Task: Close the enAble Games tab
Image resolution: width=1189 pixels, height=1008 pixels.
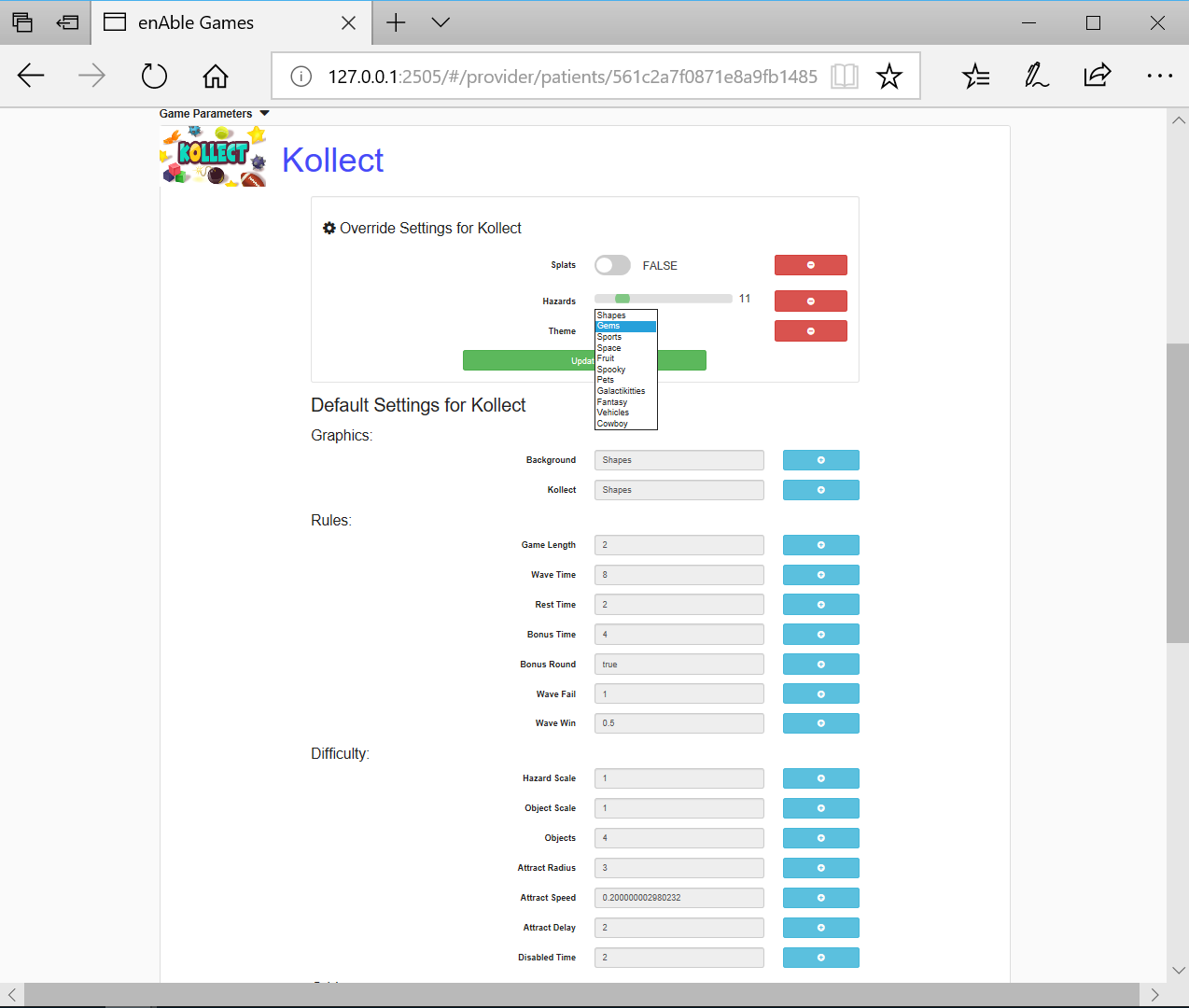Action: point(349,23)
